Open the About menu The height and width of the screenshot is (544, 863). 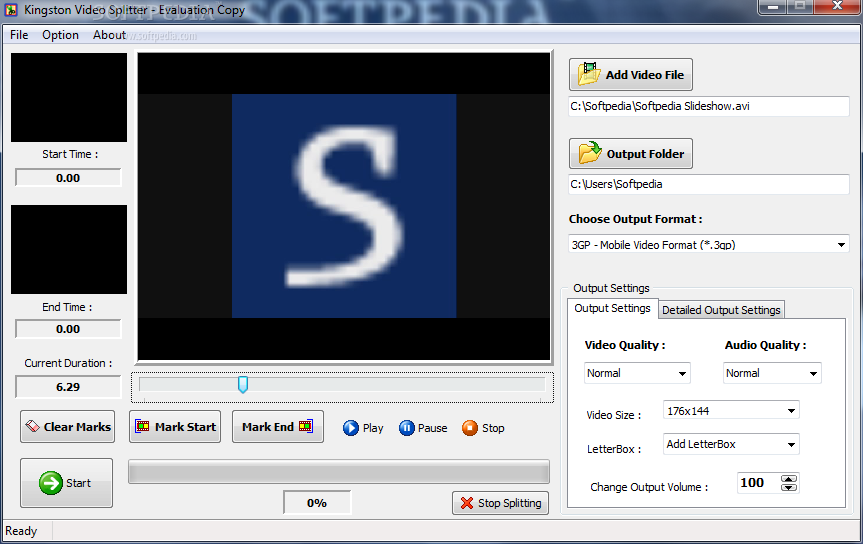tap(109, 35)
